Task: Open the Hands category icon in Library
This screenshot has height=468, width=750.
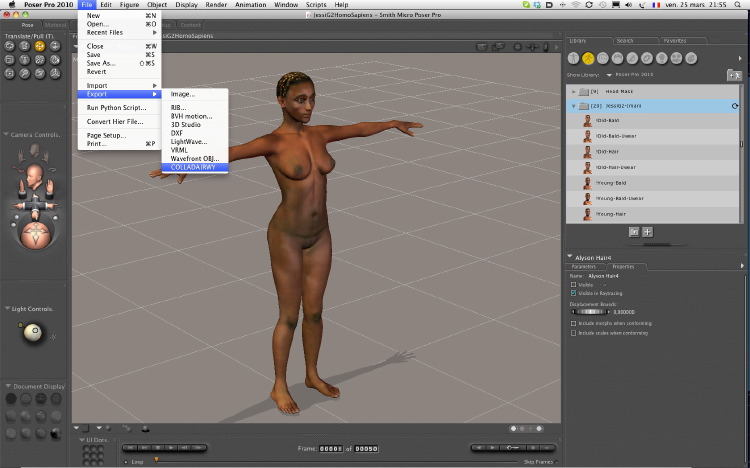Action: (x=632, y=58)
